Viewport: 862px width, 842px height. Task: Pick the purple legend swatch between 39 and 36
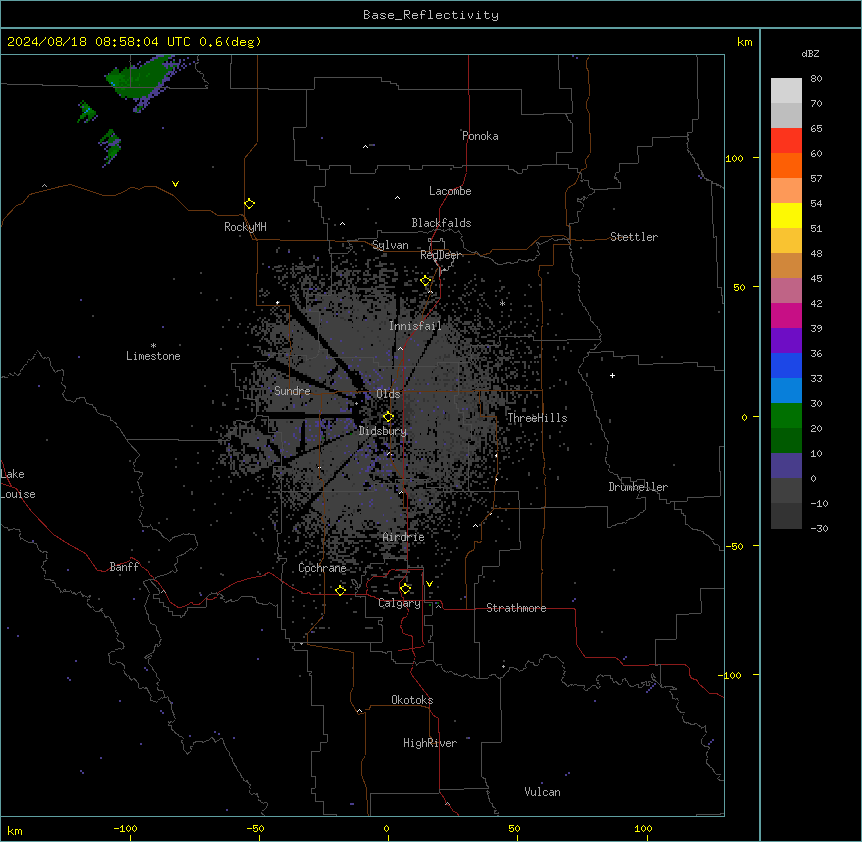[786, 341]
